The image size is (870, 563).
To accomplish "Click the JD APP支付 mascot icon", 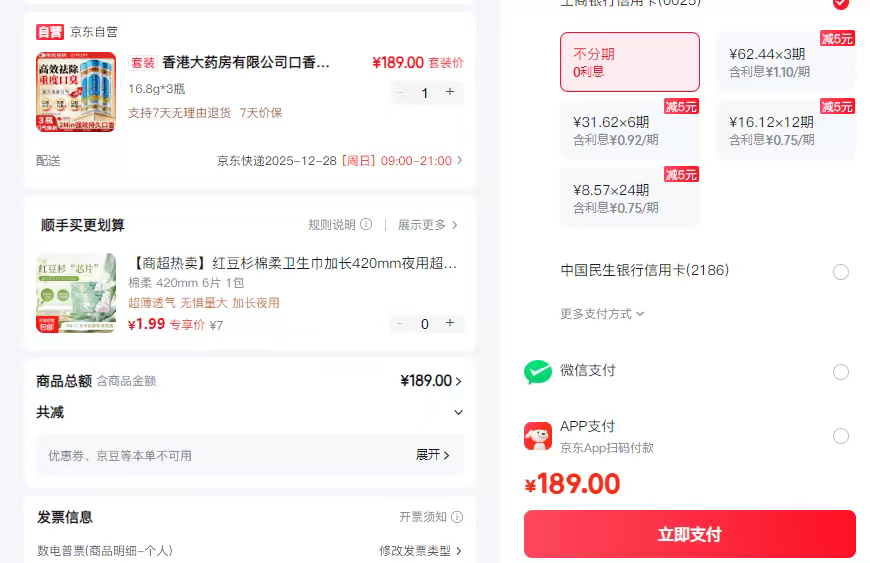I will pyautogui.click(x=538, y=436).
